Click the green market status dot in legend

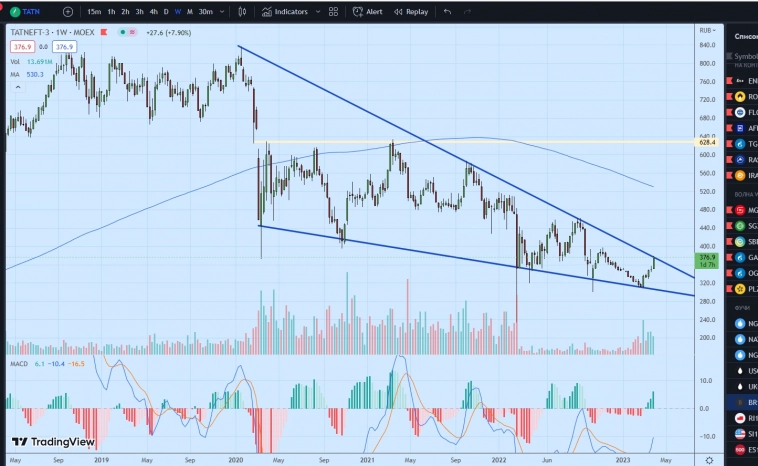(123, 32)
